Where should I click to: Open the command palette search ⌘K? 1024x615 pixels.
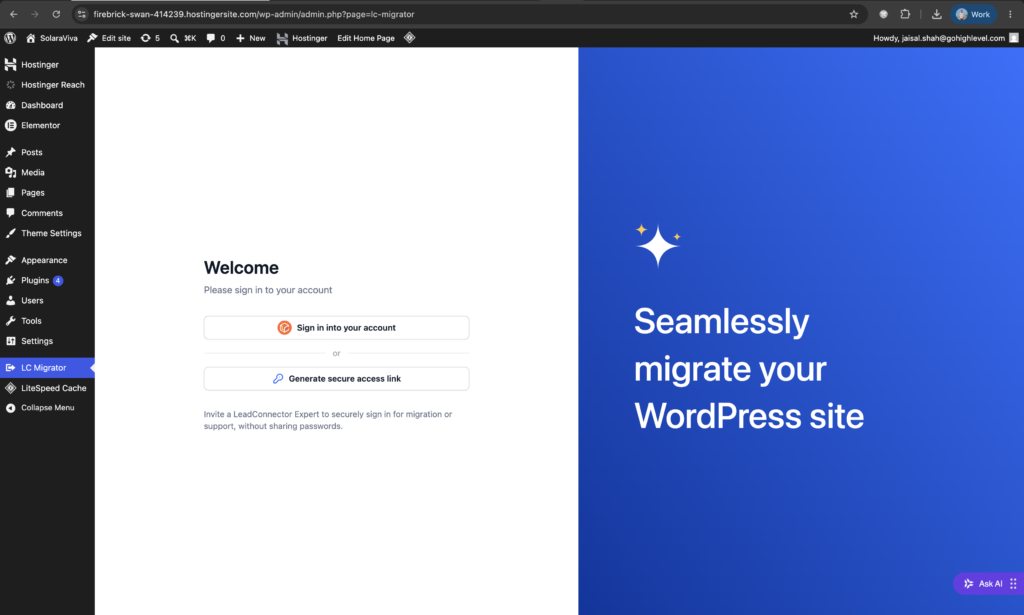click(183, 38)
